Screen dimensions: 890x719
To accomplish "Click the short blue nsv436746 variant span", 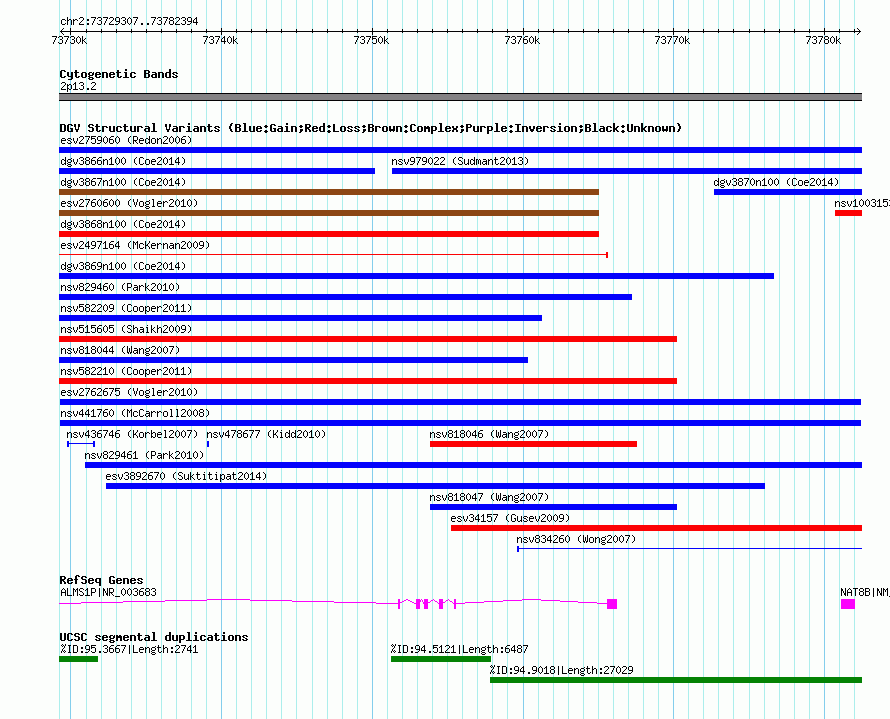I will [81, 444].
